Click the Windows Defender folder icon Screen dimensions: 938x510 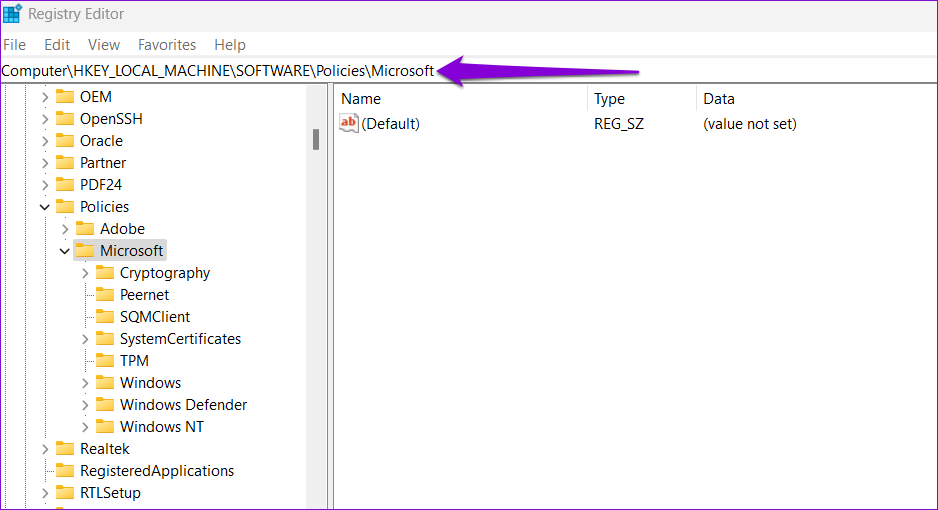(x=105, y=405)
